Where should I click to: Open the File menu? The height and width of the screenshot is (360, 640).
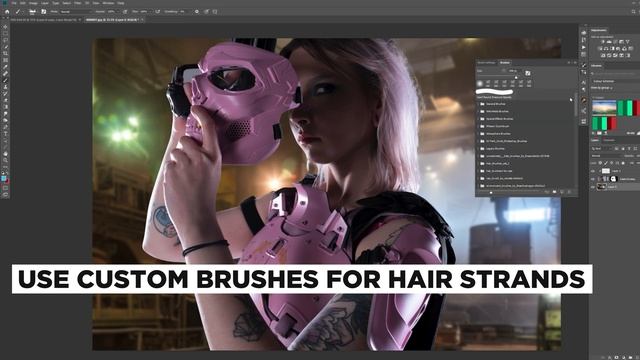[13, 3]
